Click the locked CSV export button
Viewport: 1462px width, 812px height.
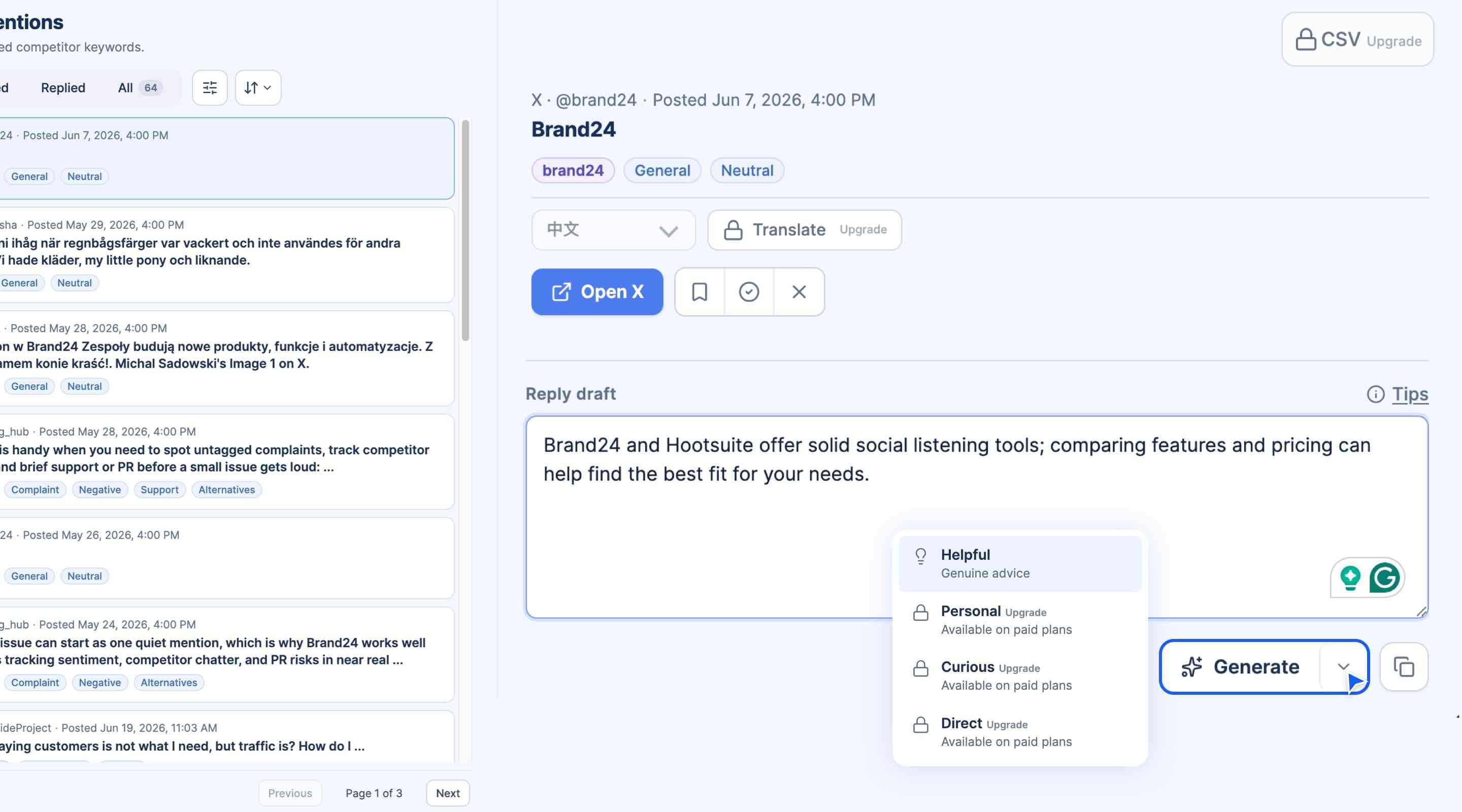coord(1357,39)
